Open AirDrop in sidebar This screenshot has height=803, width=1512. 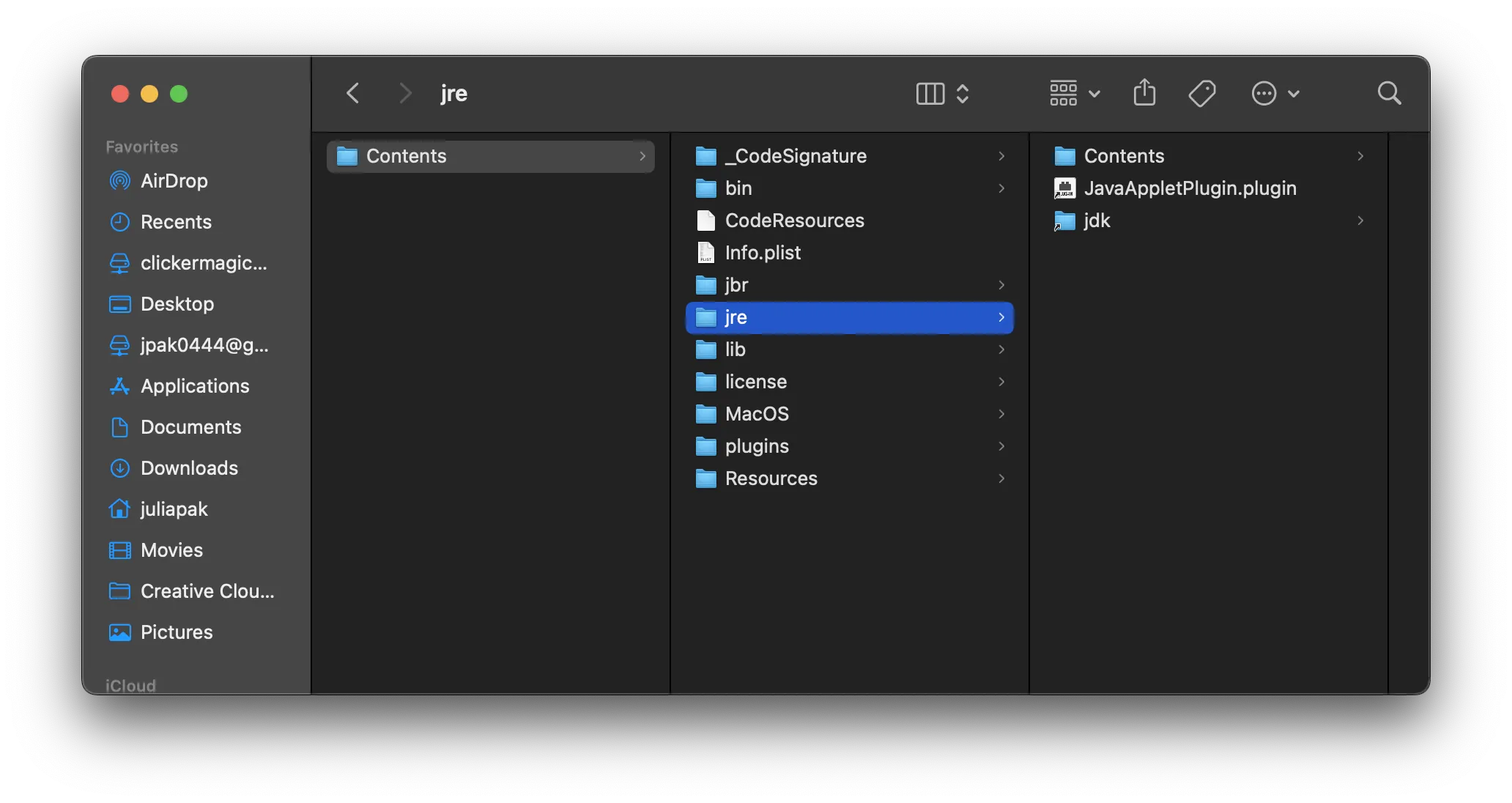click(x=174, y=181)
